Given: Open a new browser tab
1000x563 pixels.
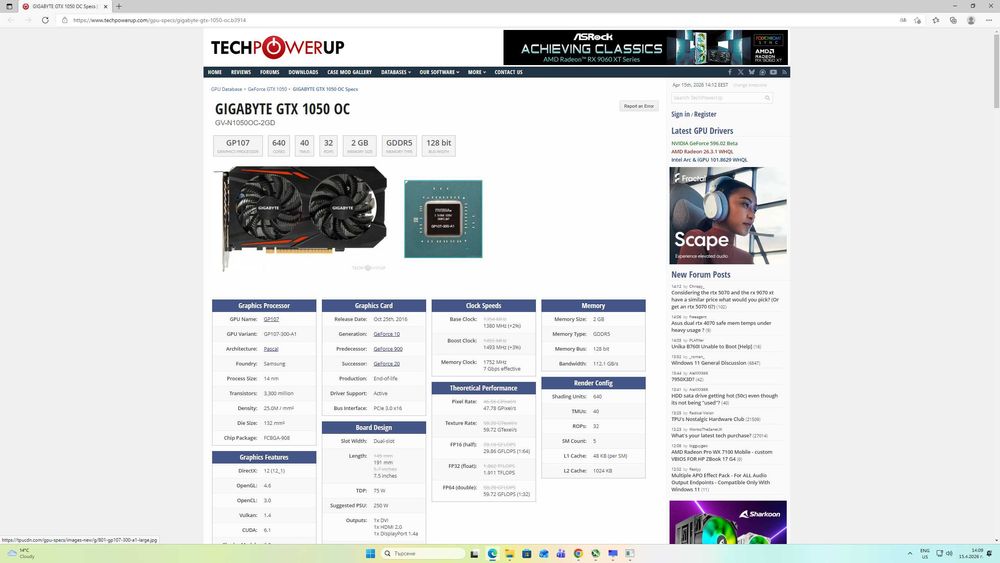Looking at the screenshot, I should click(x=119, y=6).
